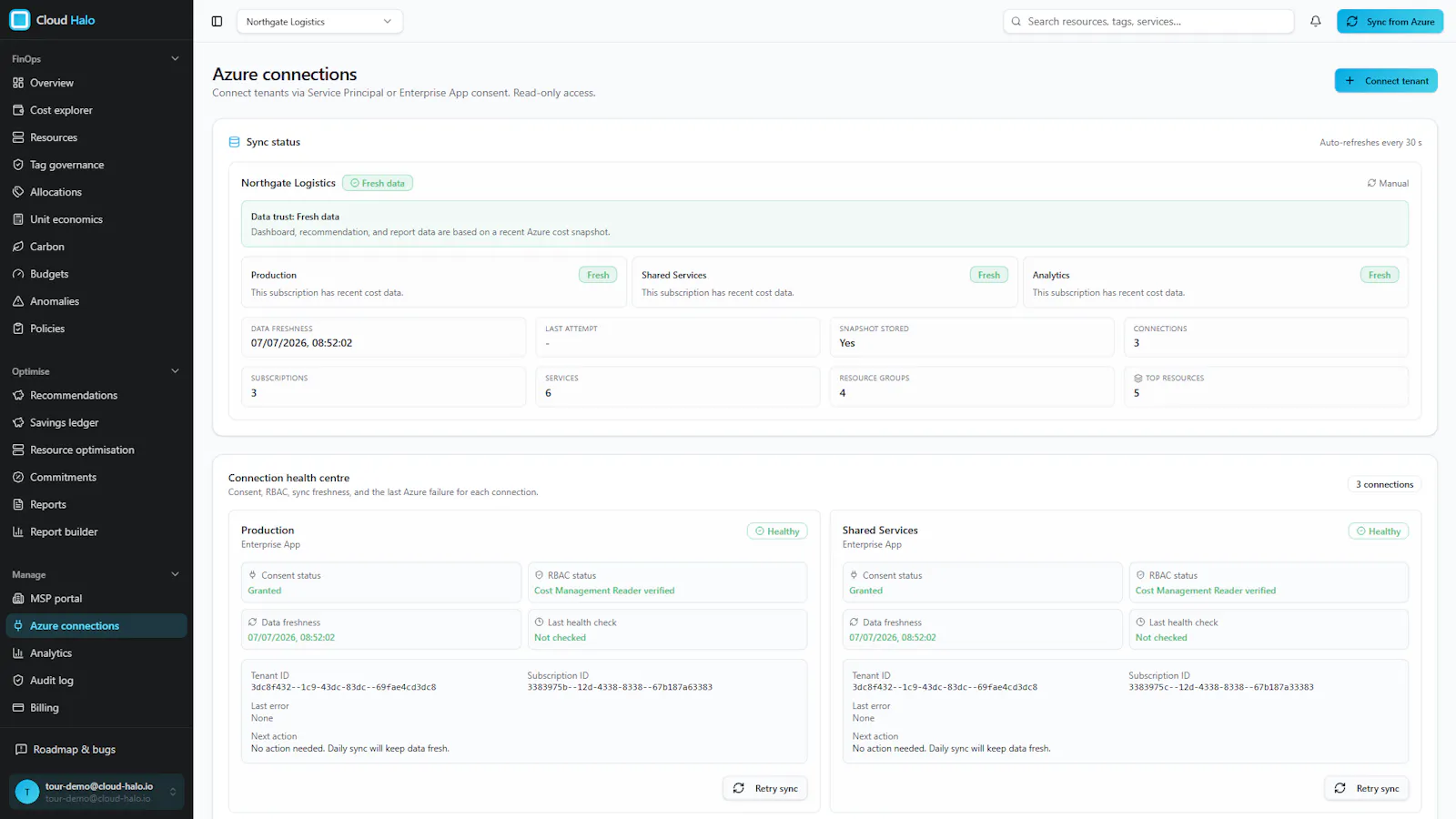Select Azure connections menu item
This screenshot has height=819, width=1456.
[96, 626]
